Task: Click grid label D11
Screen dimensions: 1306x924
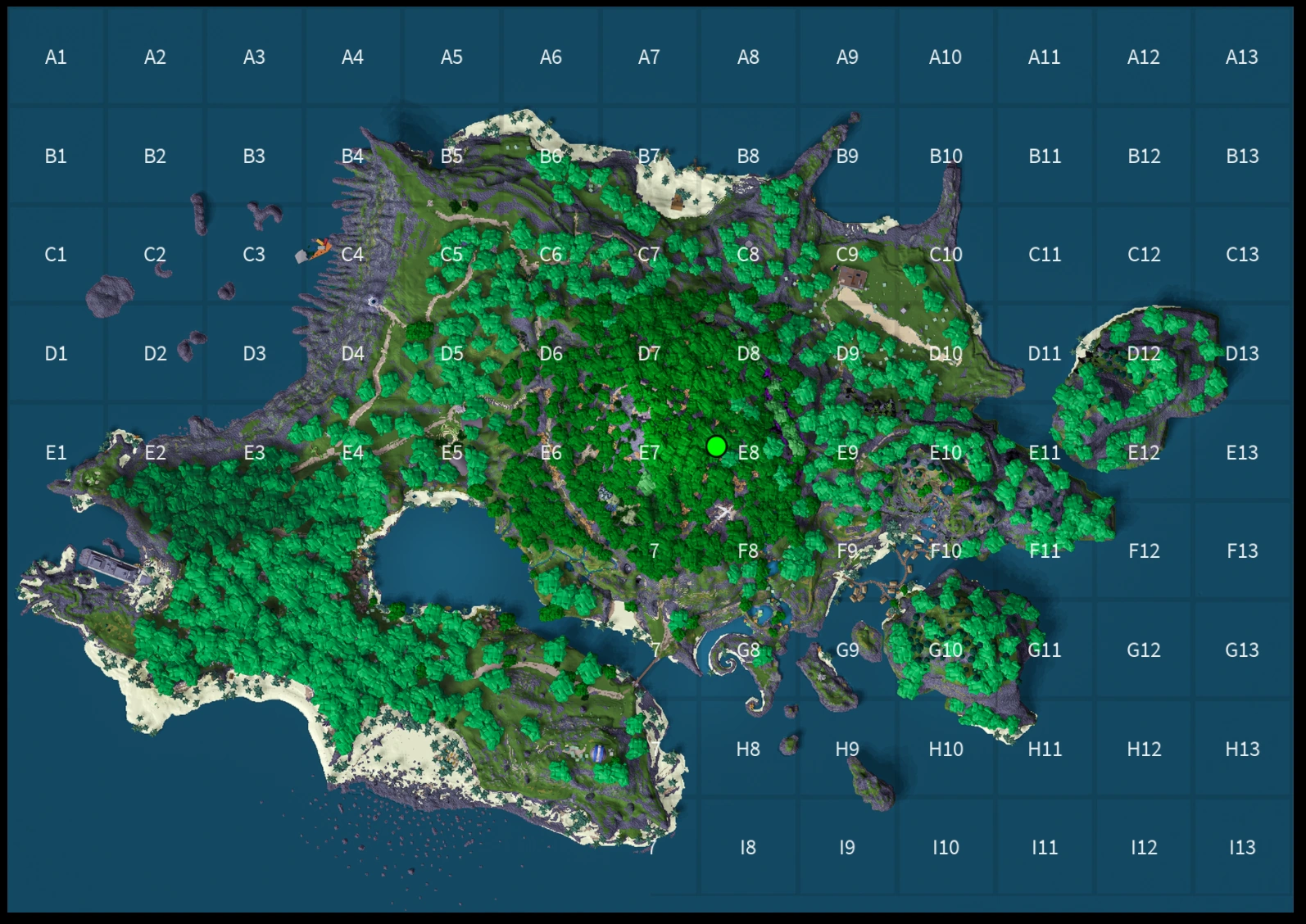Action: 1045,354
